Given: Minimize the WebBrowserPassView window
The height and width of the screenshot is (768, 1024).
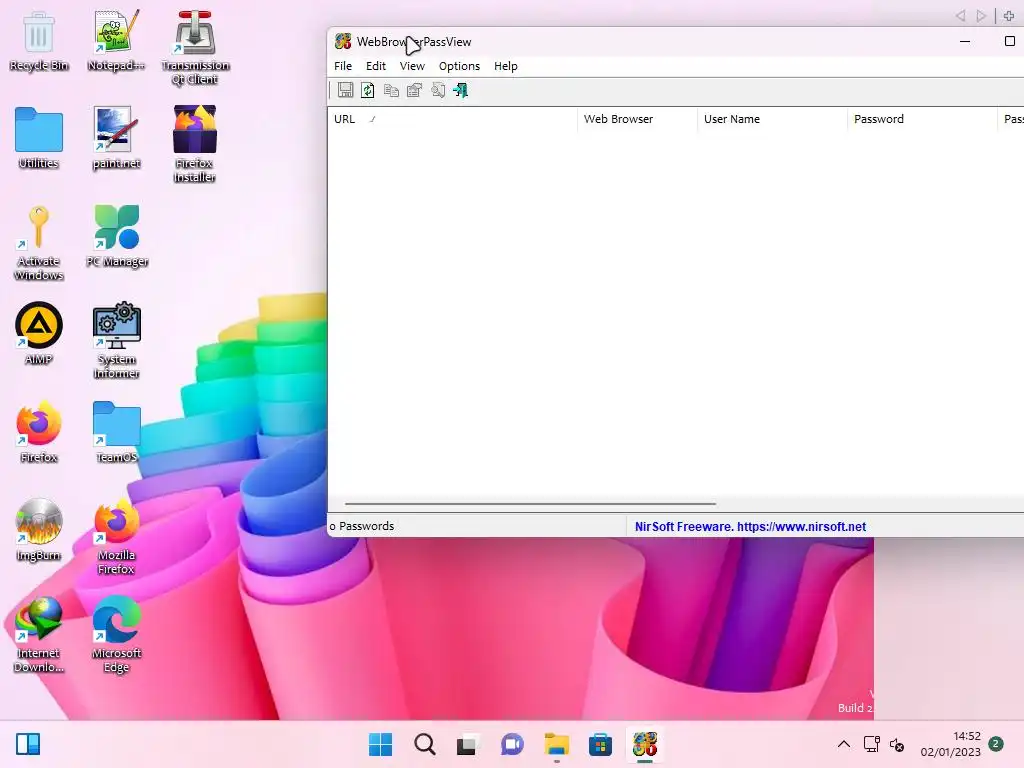Looking at the screenshot, I should tap(965, 41).
